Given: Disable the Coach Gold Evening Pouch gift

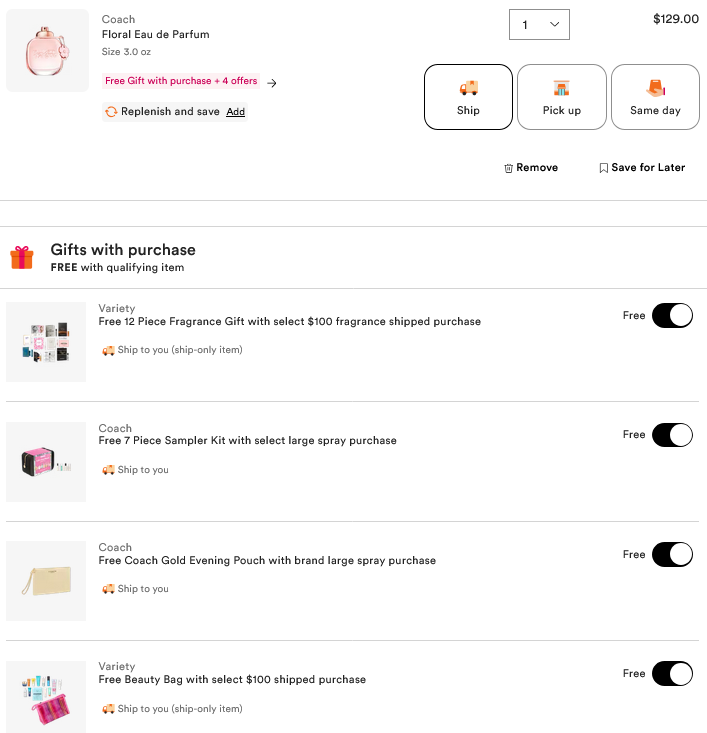Looking at the screenshot, I should [672, 554].
